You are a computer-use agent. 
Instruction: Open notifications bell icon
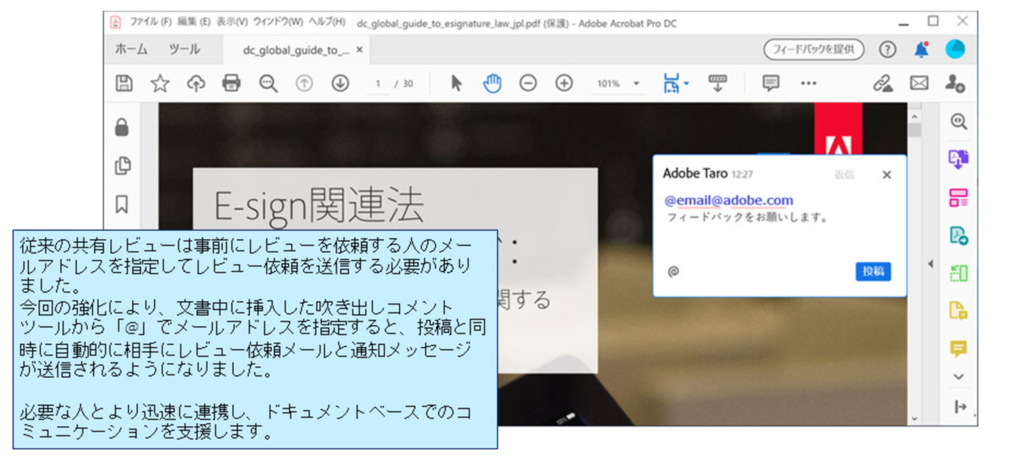(x=921, y=50)
